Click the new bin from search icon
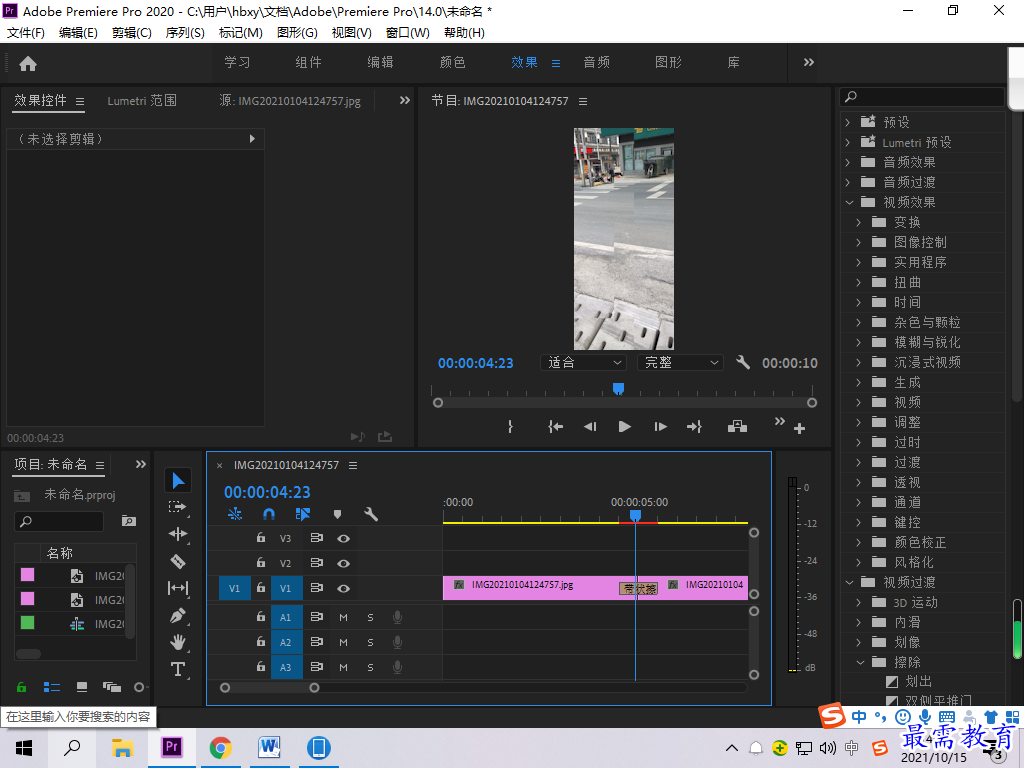 pyautogui.click(x=129, y=520)
